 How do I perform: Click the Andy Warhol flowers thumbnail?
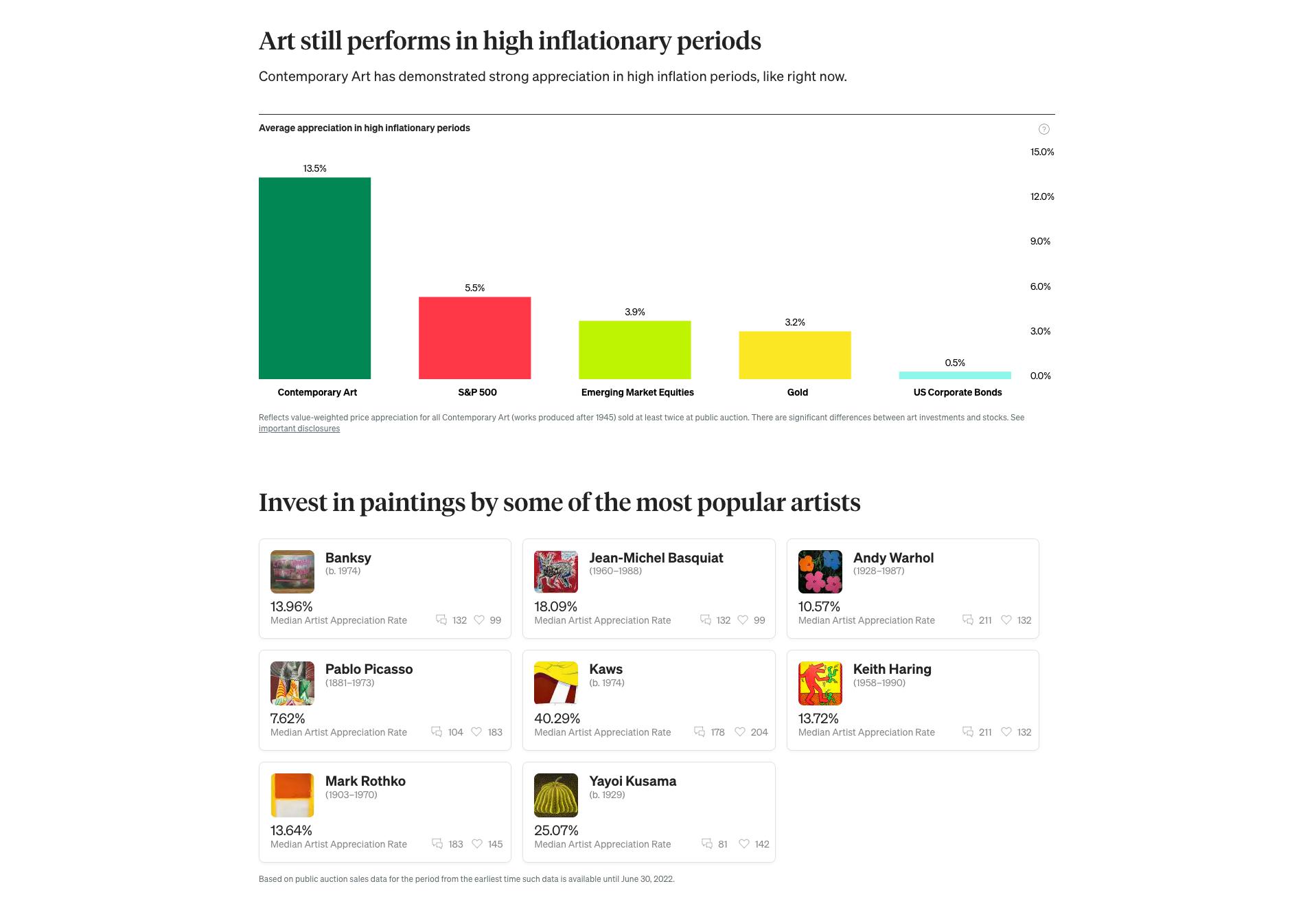coord(820,571)
